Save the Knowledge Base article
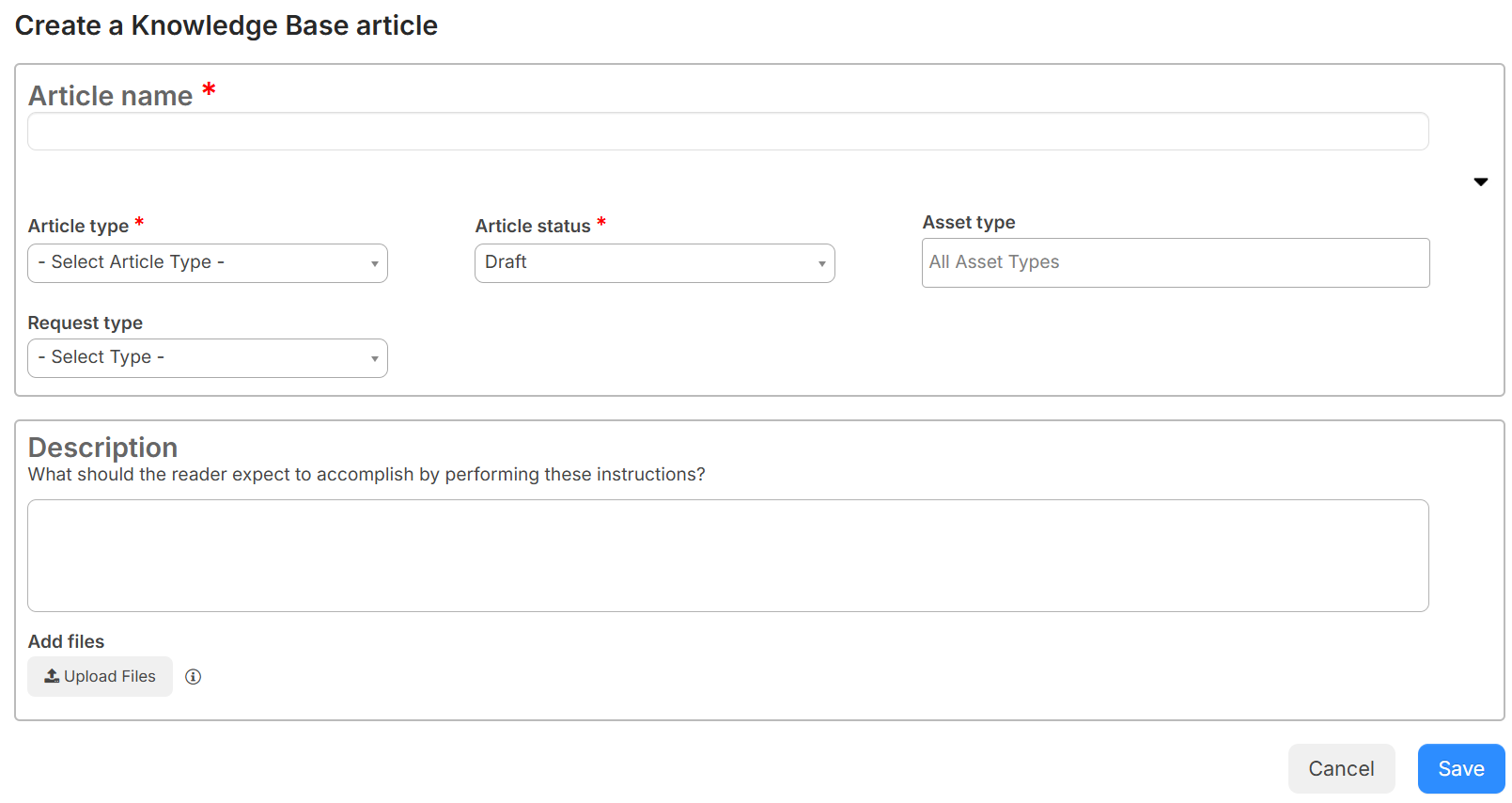The width and height of the screenshot is (1512, 803). tap(1461, 768)
